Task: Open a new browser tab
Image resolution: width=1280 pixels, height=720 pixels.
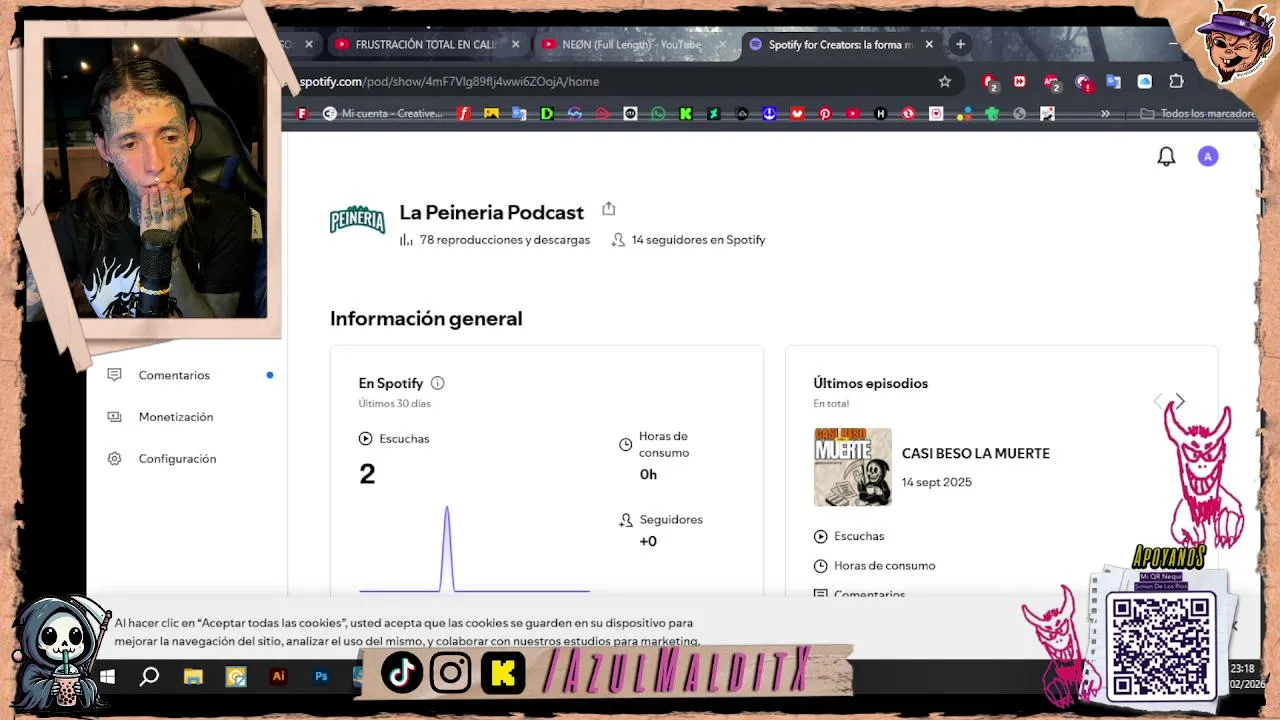Action: (960, 44)
